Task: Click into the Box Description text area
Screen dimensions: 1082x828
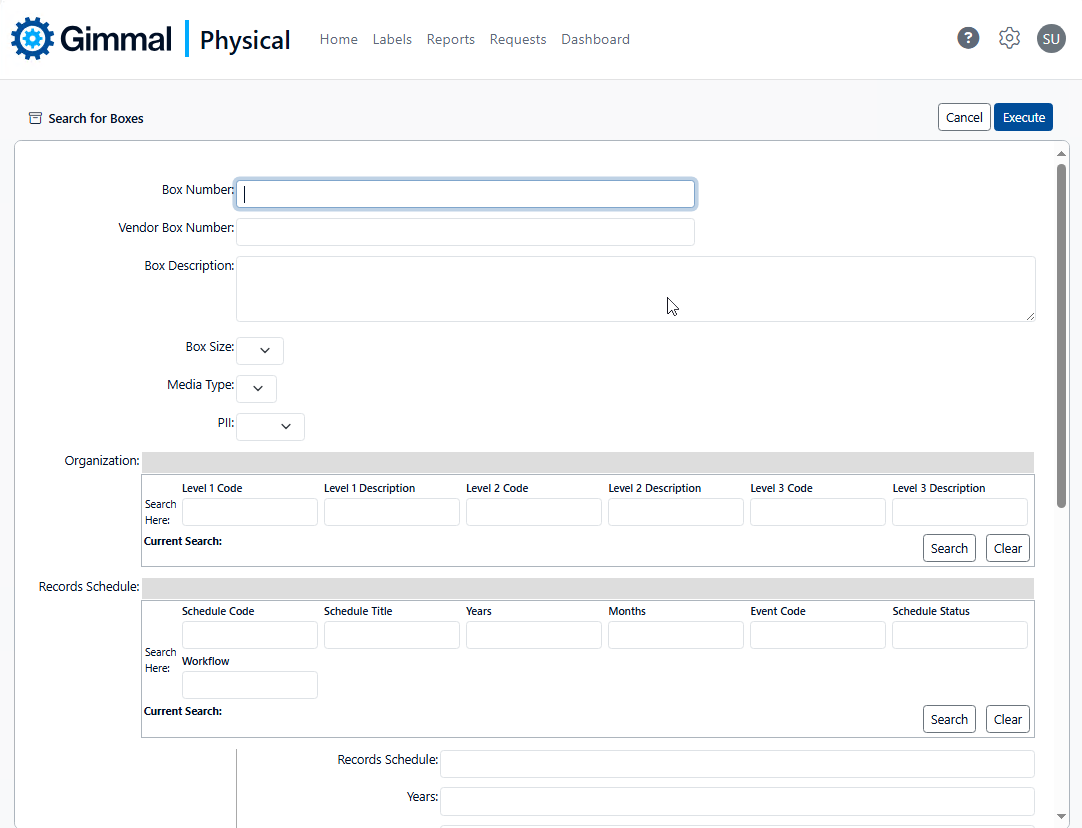Action: tap(635, 289)
